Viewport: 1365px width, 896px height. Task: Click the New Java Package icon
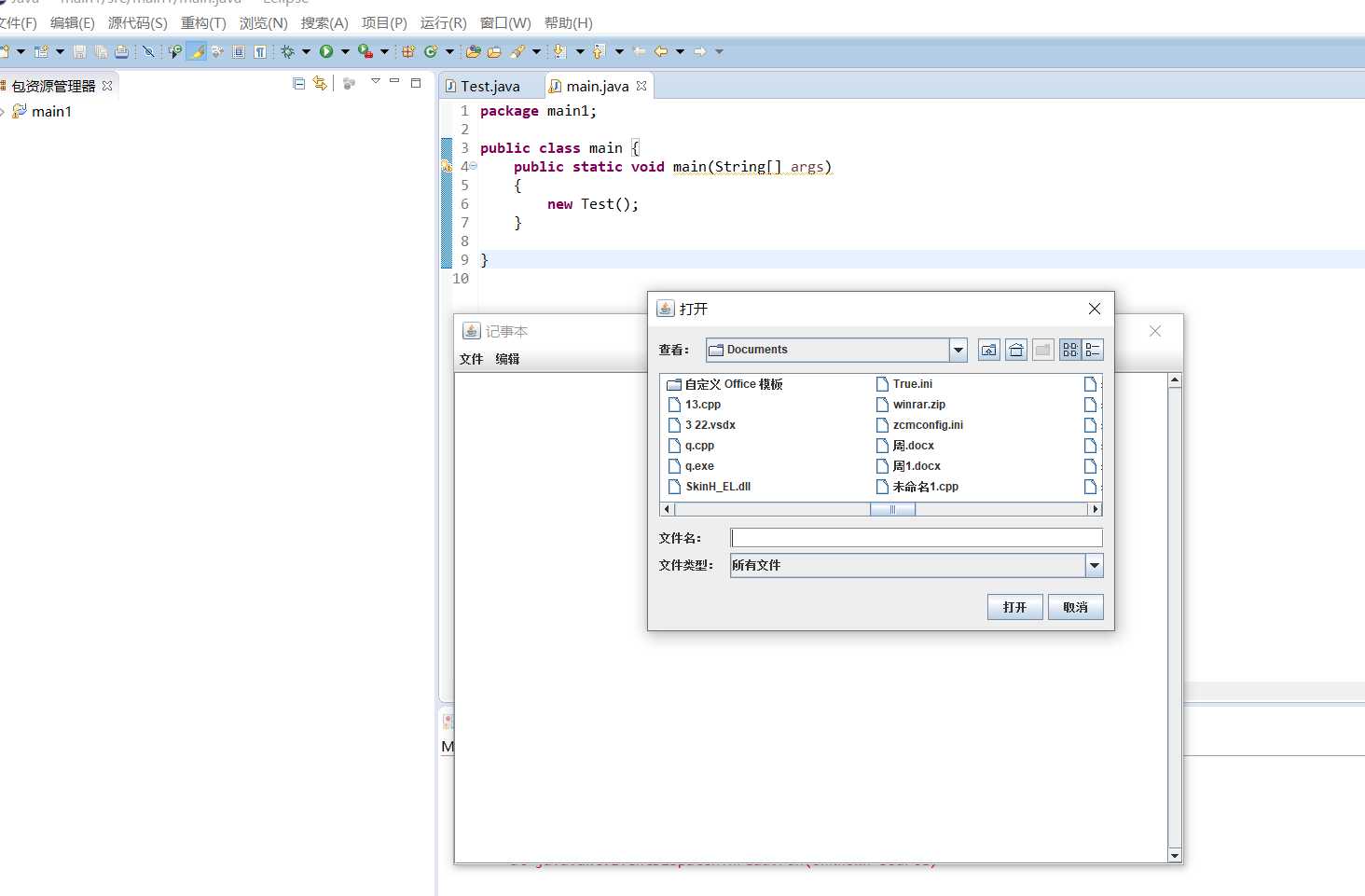[x=407, y=52]
